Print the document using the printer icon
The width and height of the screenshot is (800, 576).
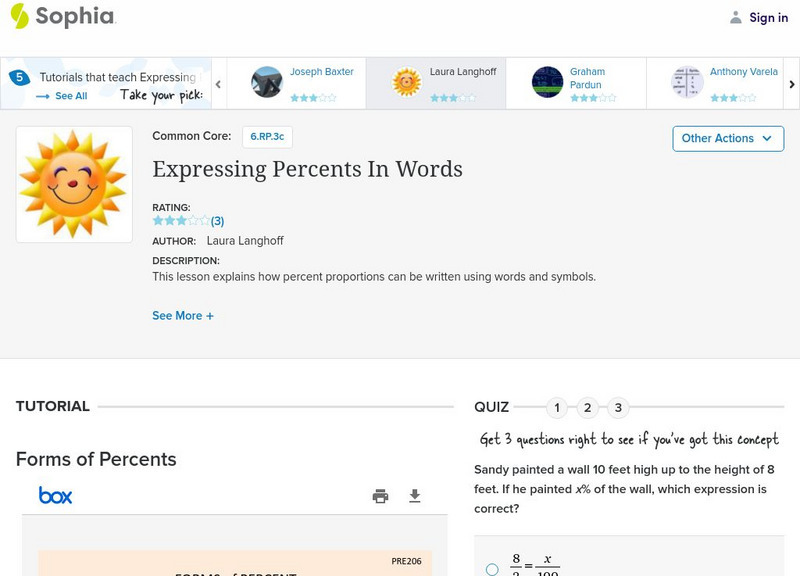pyautogui.click(x=380, y=496)
